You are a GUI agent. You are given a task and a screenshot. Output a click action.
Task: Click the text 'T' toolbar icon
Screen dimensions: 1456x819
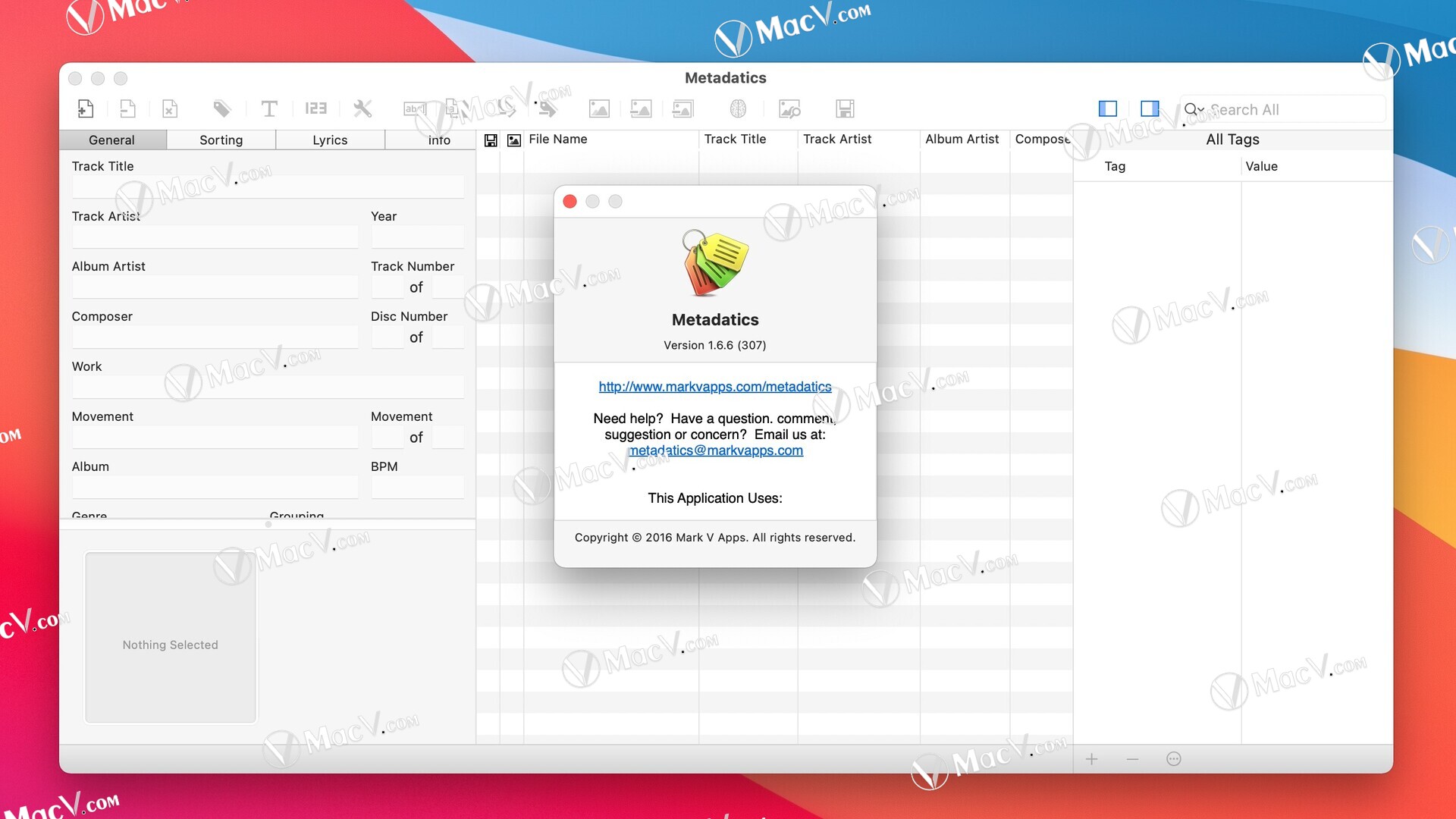coord(268,109)
